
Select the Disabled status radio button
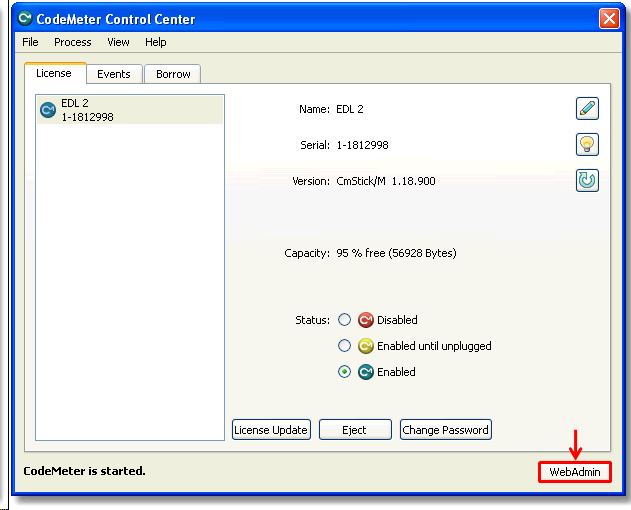(344, 320)
